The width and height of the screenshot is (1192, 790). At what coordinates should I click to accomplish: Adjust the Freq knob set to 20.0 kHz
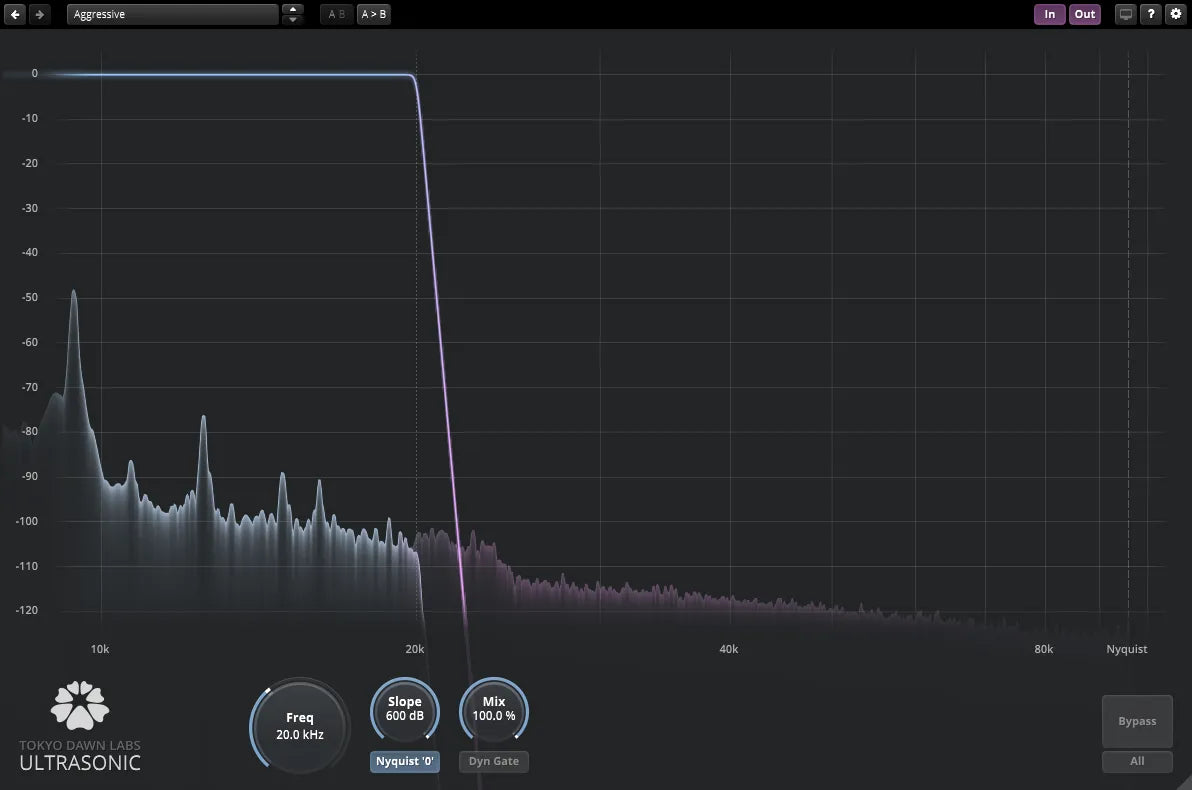pyautogui.click(x=298, y=726)
